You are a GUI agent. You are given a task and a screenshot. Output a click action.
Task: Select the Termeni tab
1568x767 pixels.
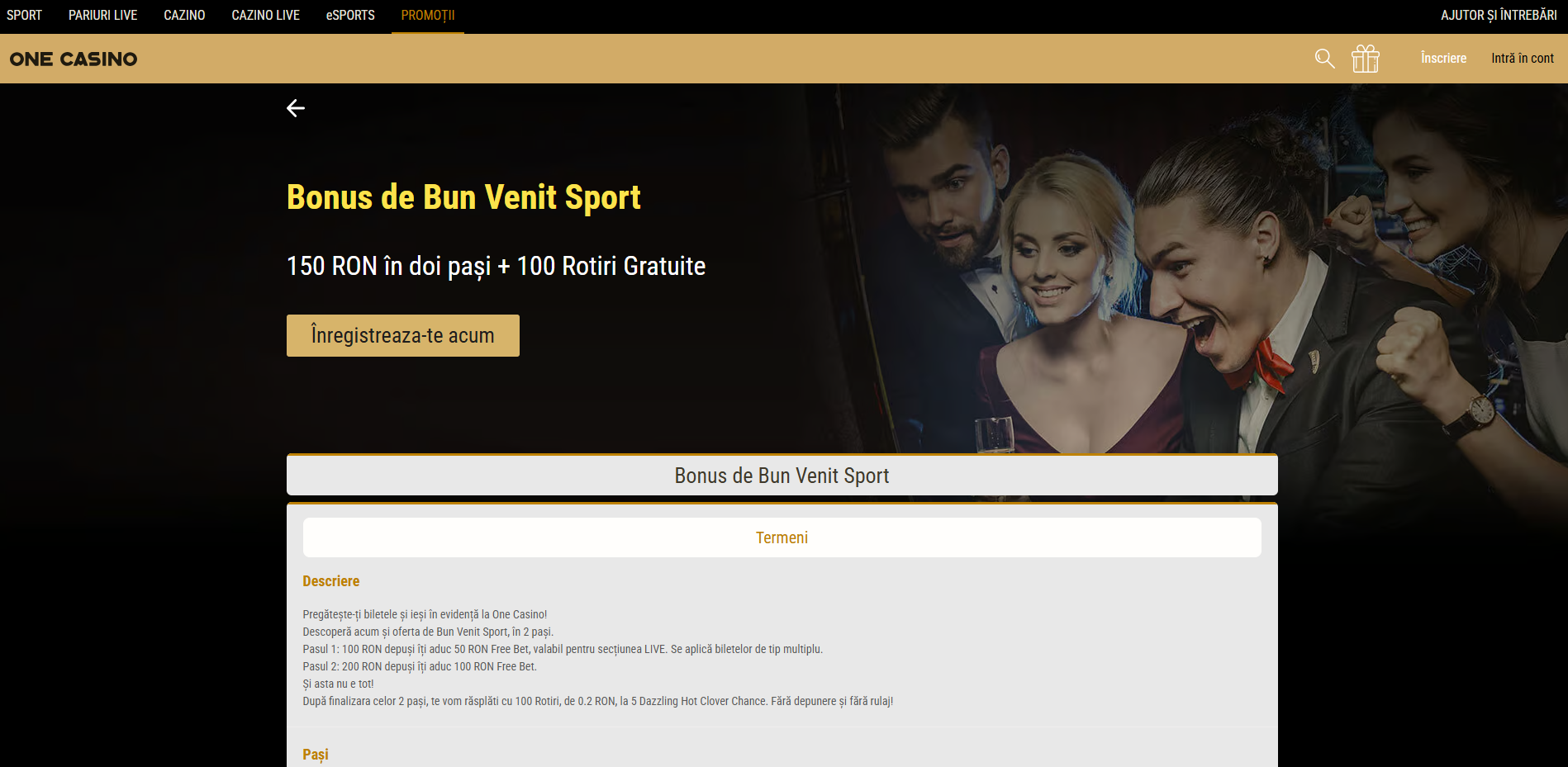click(x=782, y=537)
